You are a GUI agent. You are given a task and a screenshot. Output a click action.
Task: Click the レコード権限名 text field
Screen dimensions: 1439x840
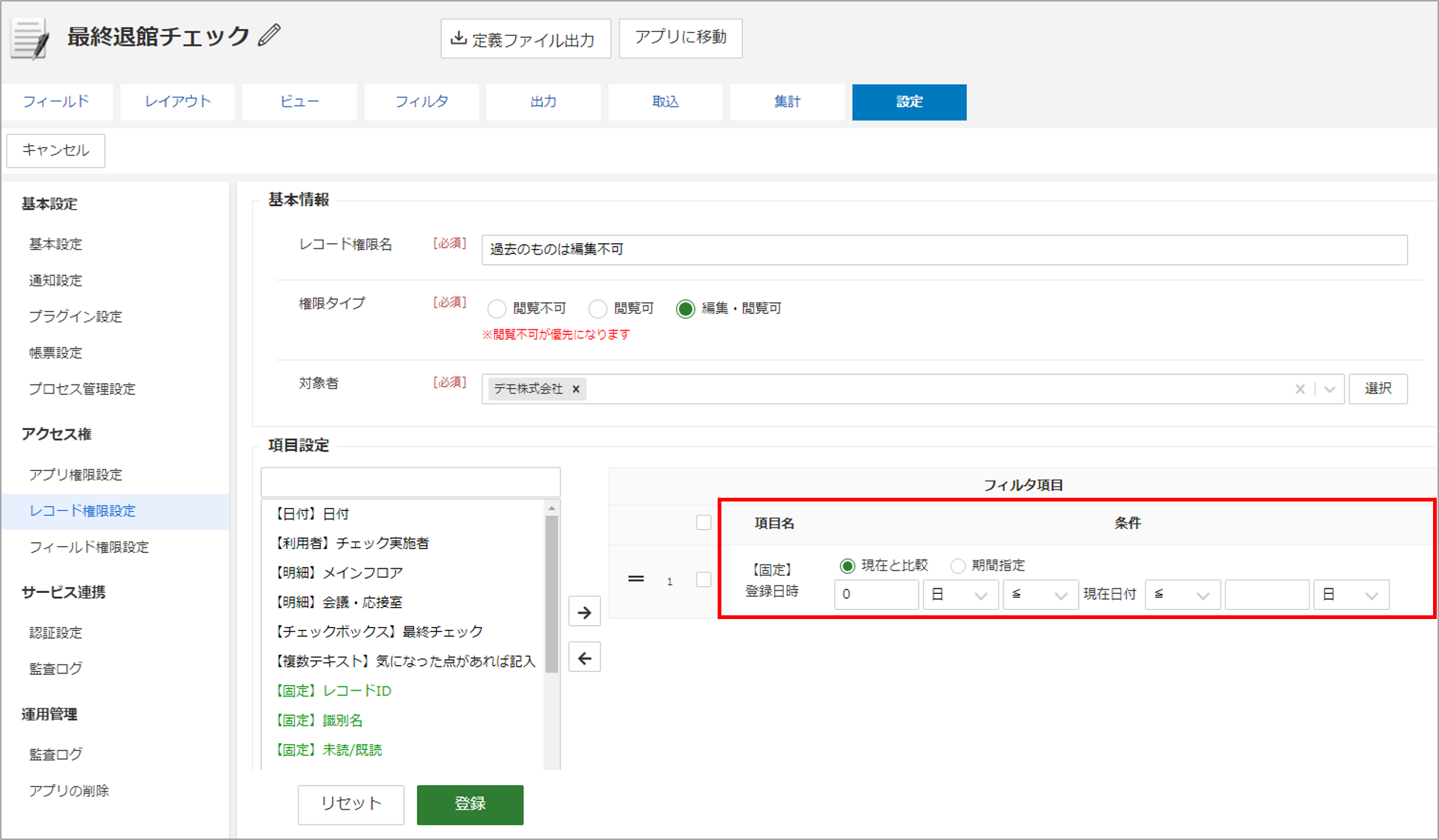(x=944, y=249)
